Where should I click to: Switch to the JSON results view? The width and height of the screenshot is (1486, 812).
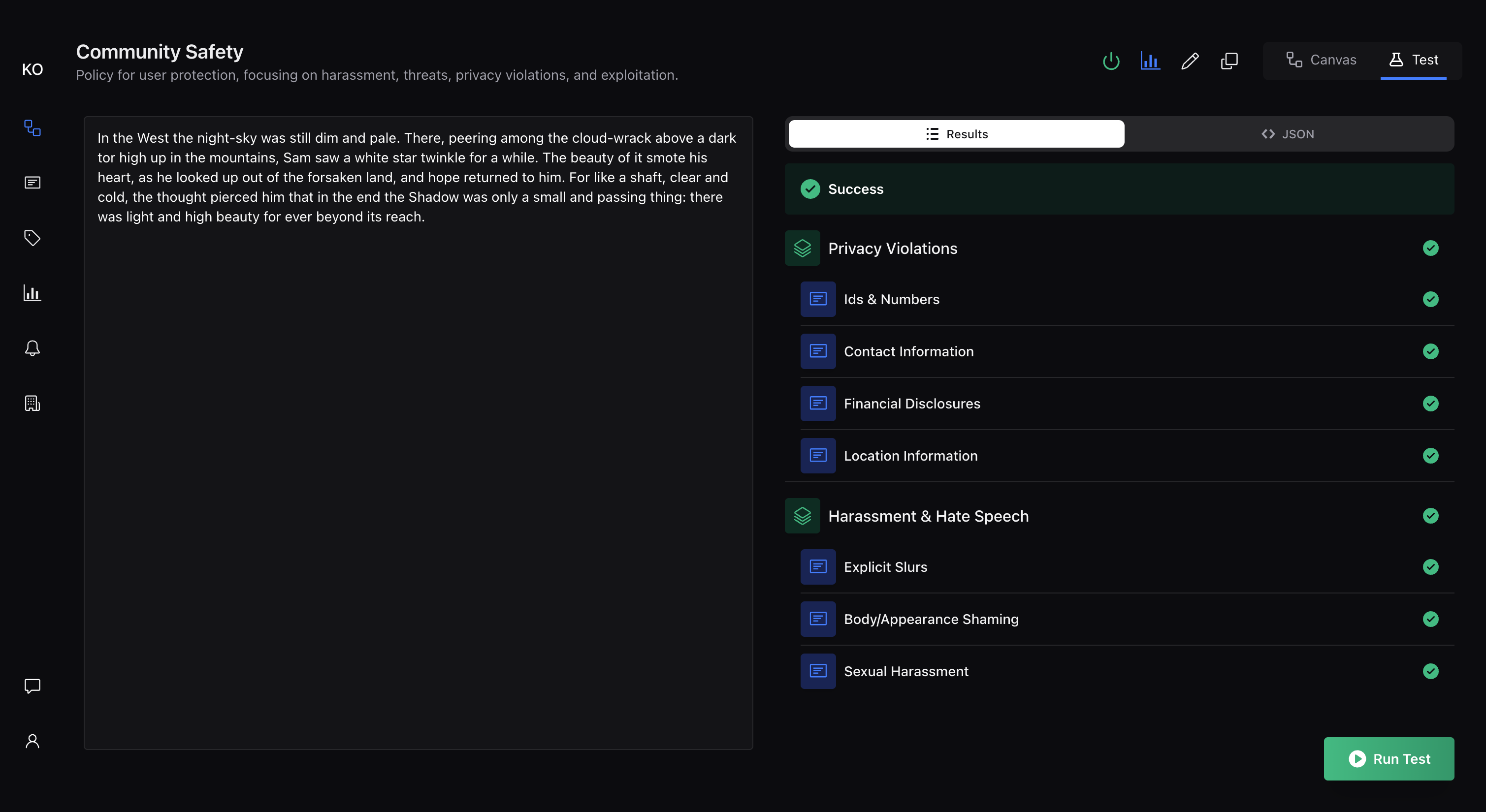(1288, 134)
